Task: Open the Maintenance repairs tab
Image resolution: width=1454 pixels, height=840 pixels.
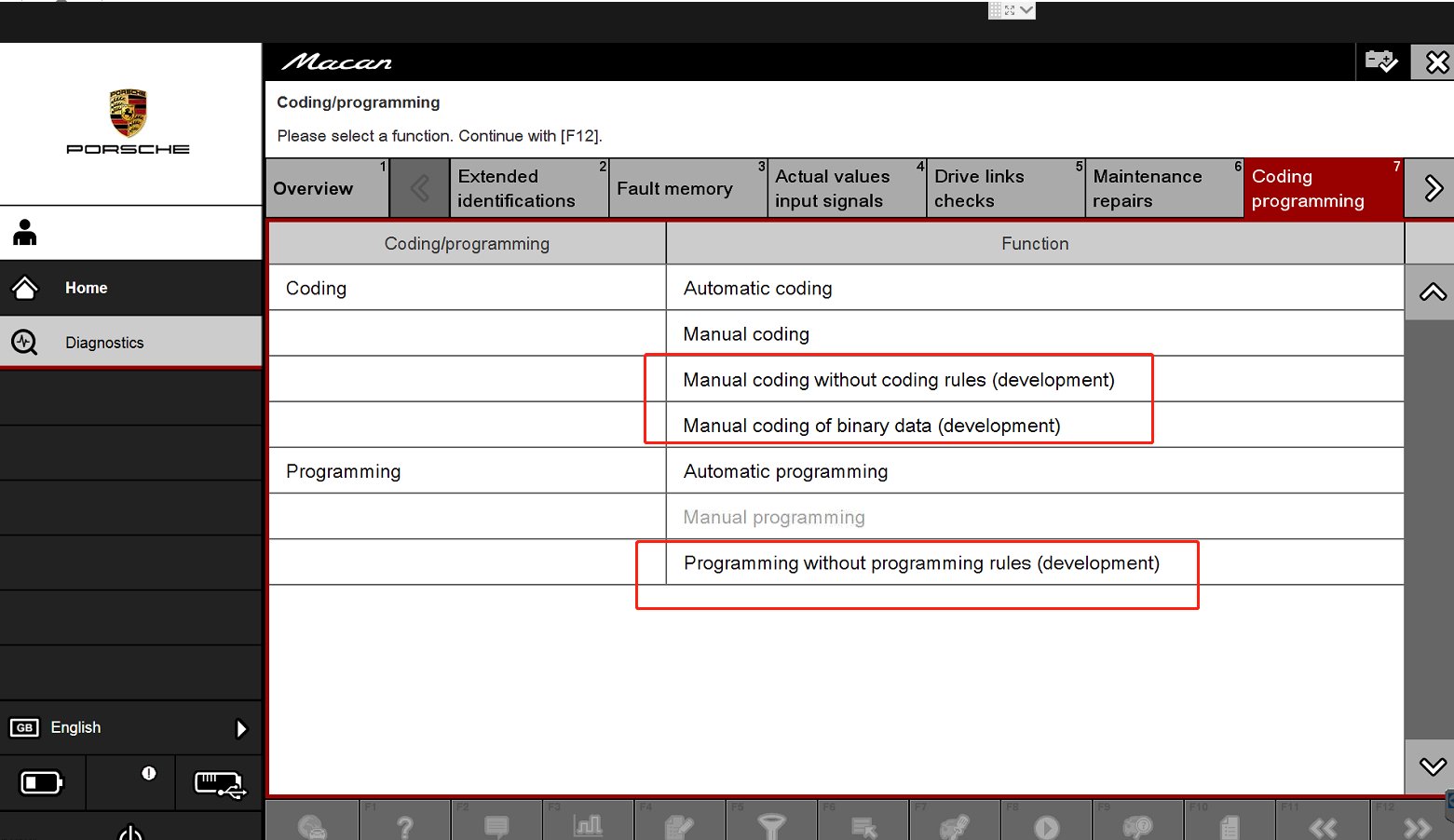Action: coord(1164,188)
